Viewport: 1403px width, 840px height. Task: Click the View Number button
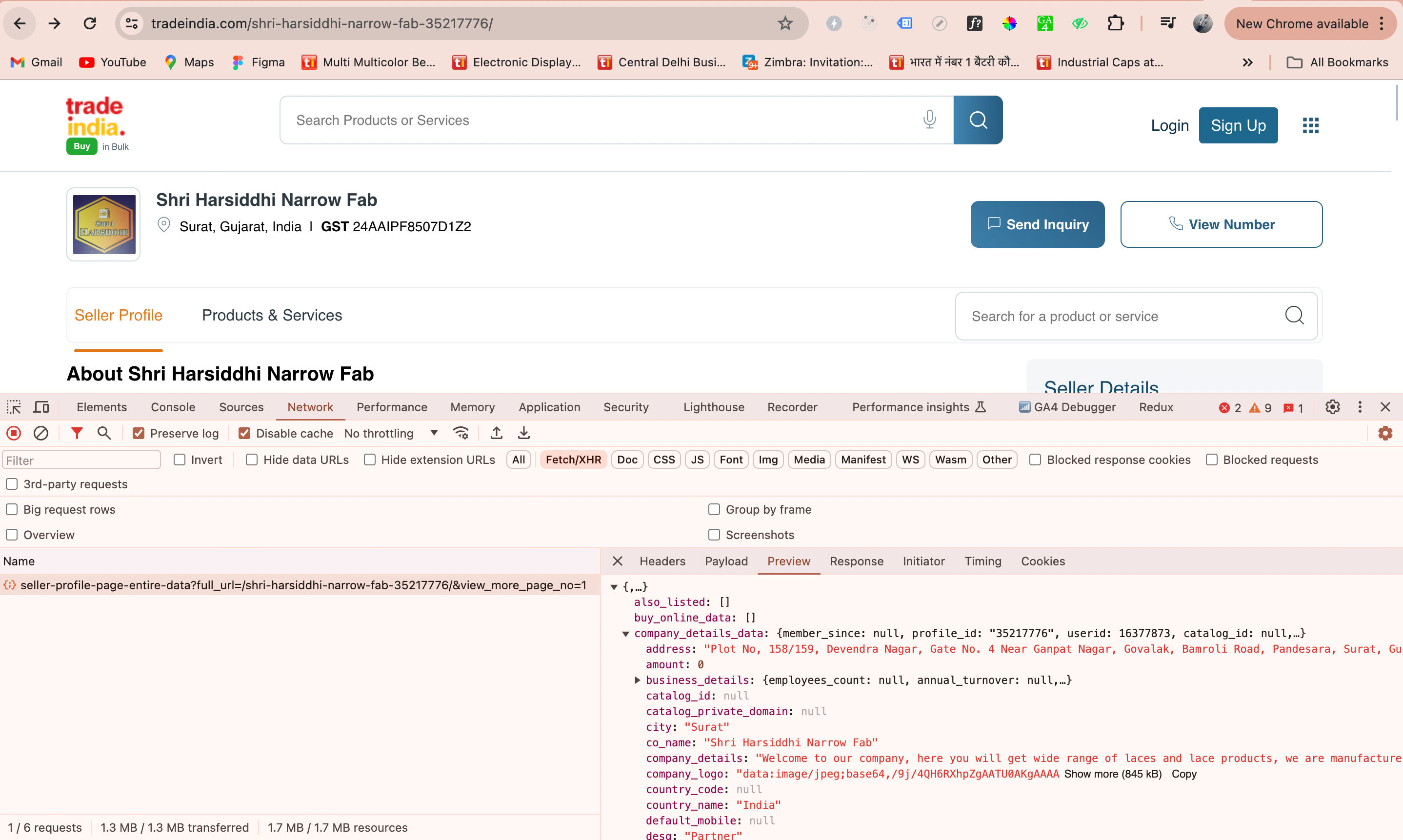(1221, 224)
